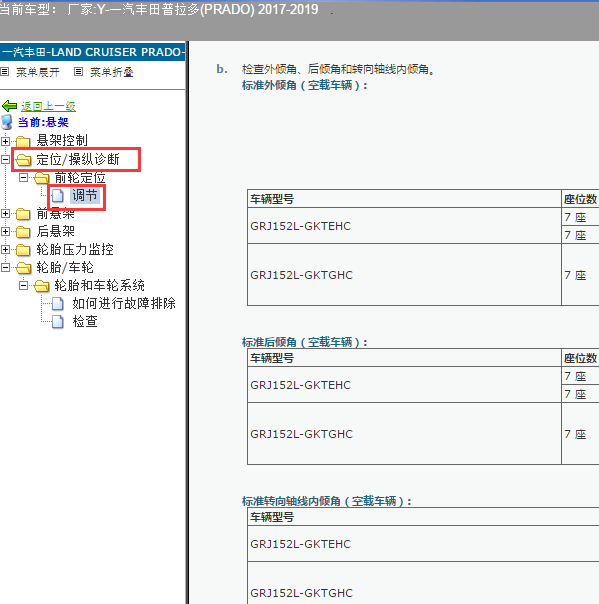599x604 pixels.
Task: Click the 标准转向轴线内倾角 heading
Action: tap(327, 501)
